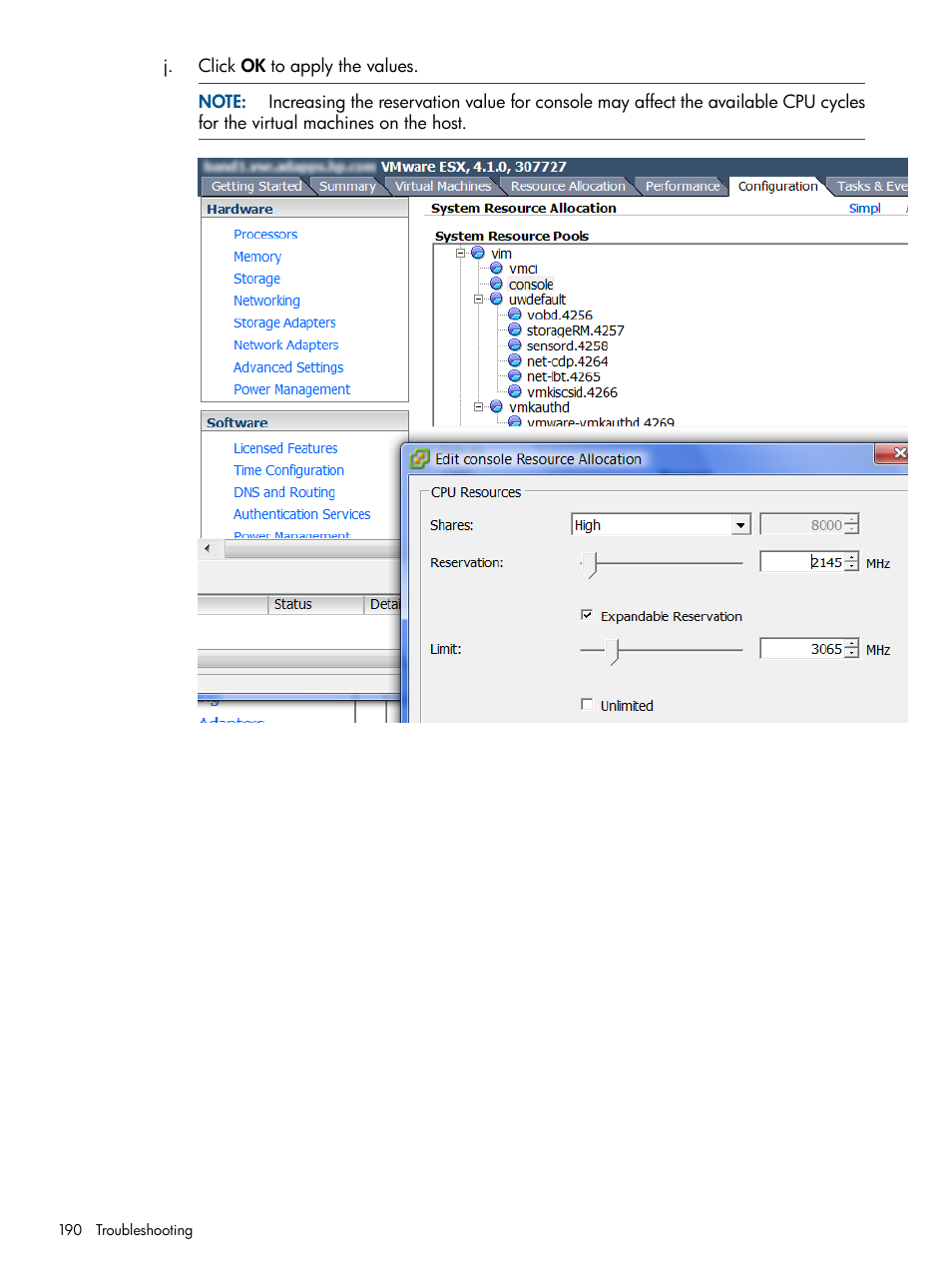Screen dimensions: 952x1269
Task: Select vmware-vmkauthd.4269 tree item
Action: (x=601, y=422)
